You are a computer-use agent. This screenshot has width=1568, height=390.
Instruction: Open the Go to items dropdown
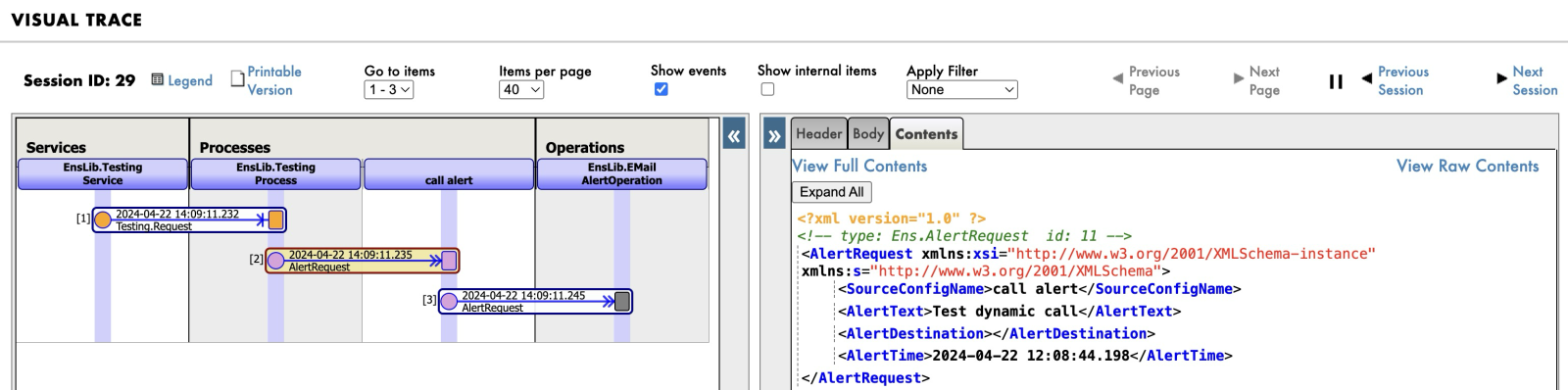[x=389, y=89]
